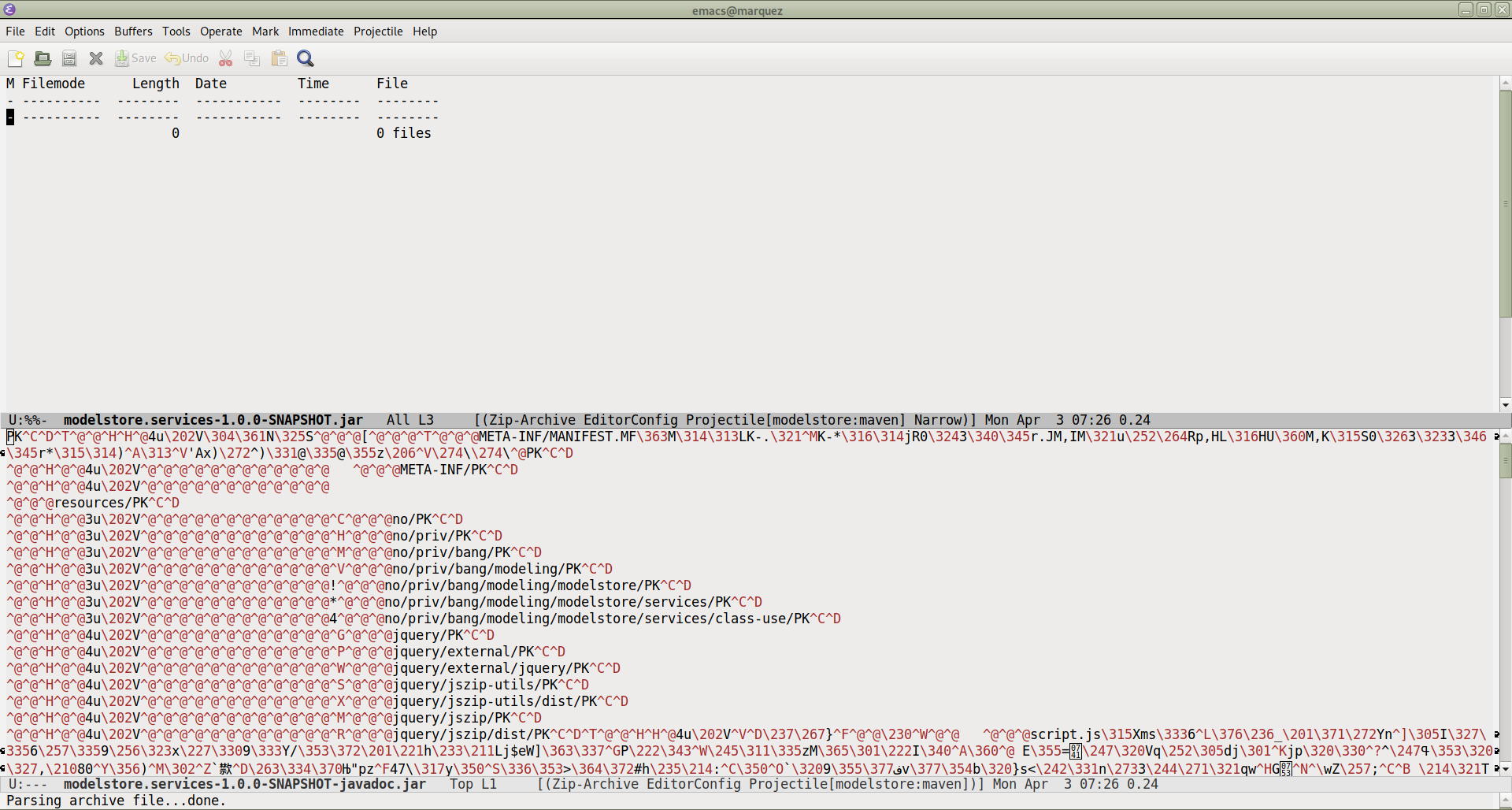
Task: Copy selection using copy icon
Action: point(251,58)
